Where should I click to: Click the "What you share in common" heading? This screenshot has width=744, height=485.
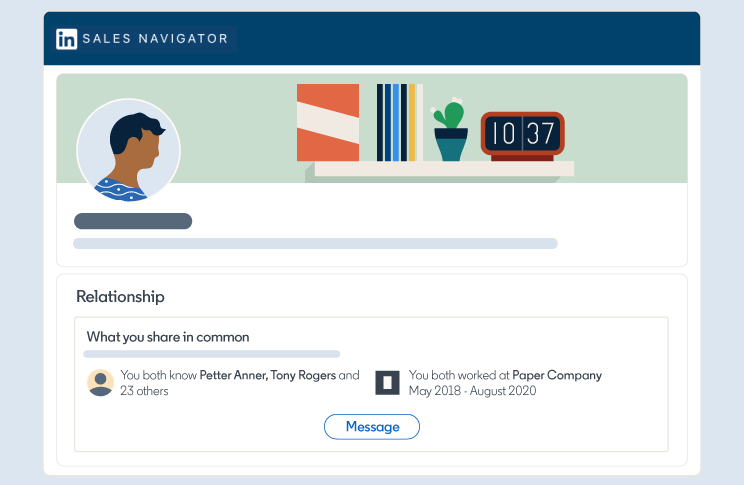[x=168, y=337]
